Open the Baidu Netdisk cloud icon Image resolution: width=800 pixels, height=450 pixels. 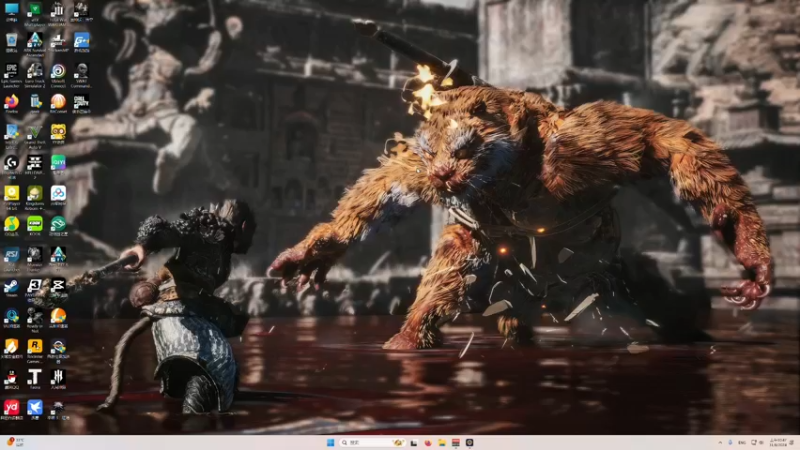click(x=58, y=194)
